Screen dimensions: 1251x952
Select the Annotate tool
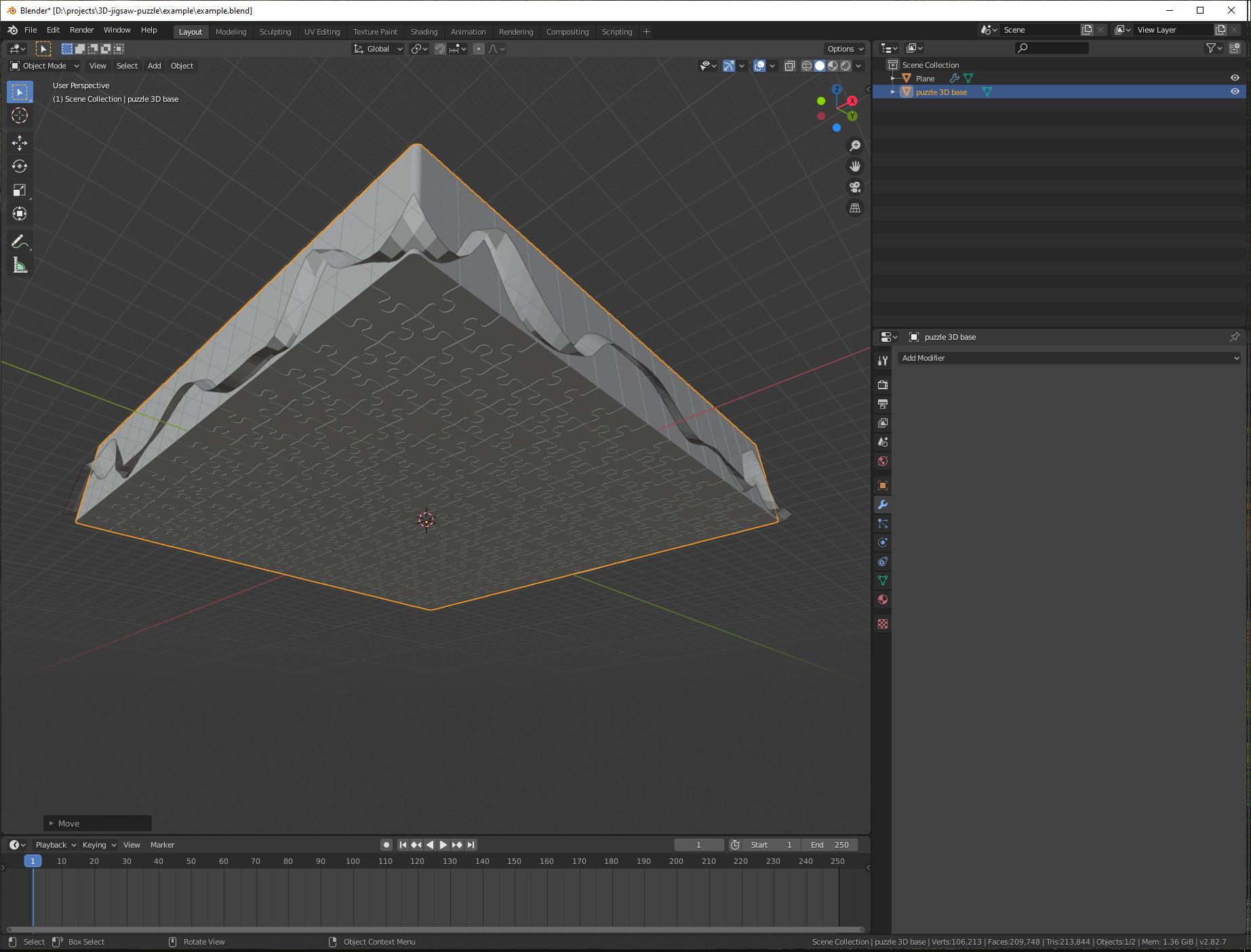tap(20, 241)
